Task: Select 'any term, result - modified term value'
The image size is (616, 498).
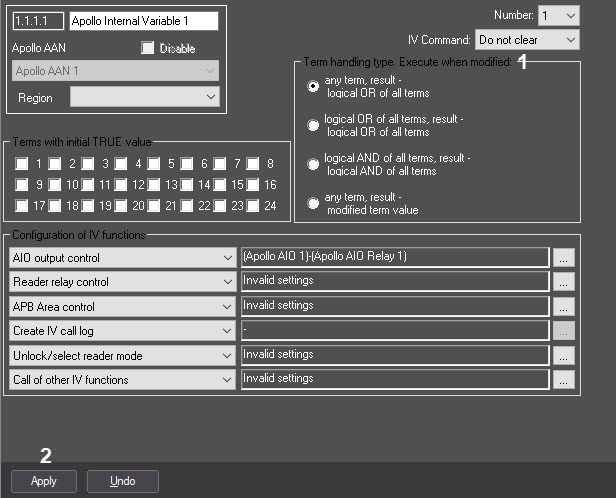Action: pyautogui.click(x=314, y=203)
